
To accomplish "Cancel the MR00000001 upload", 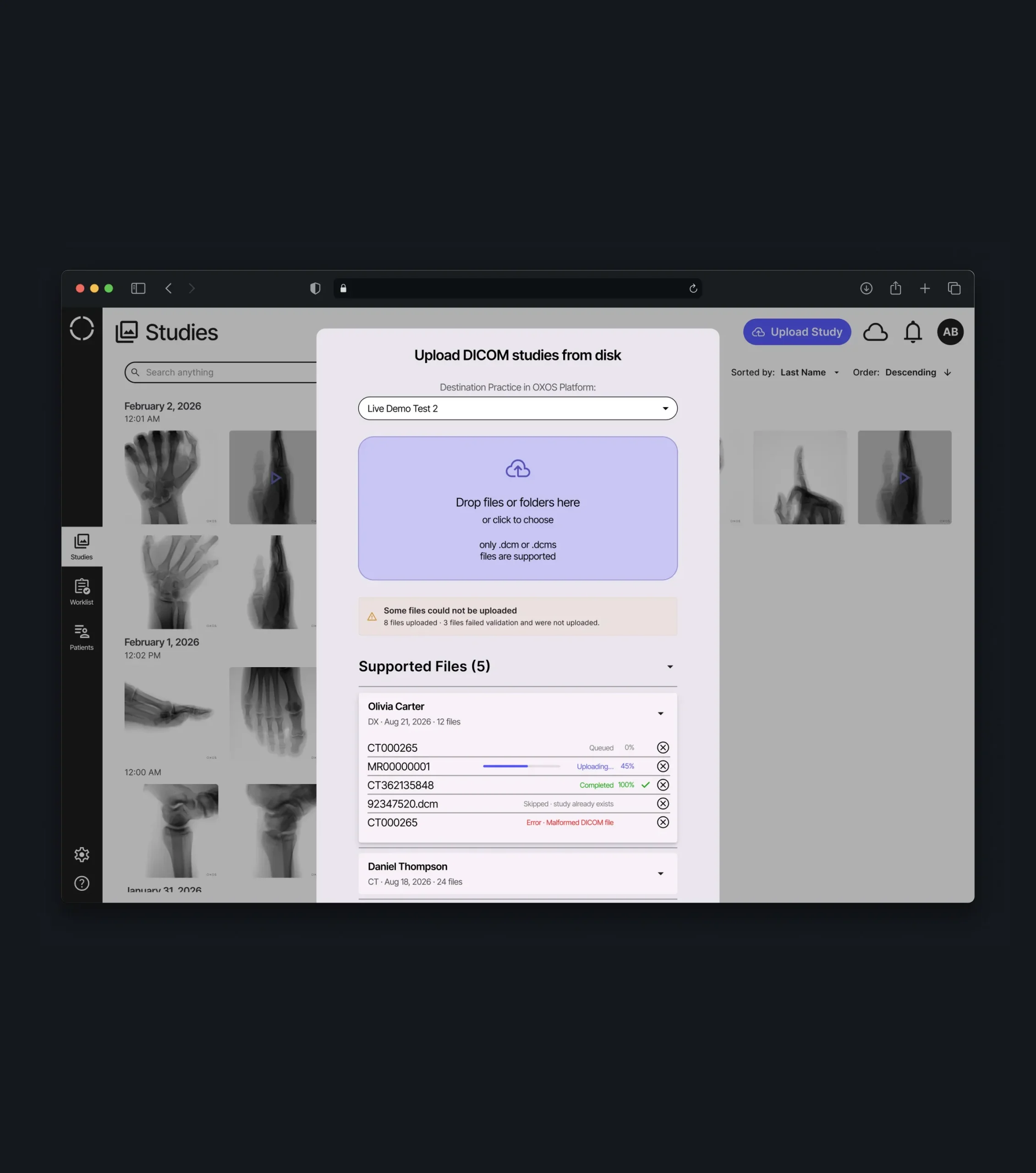I will point(663,766).
